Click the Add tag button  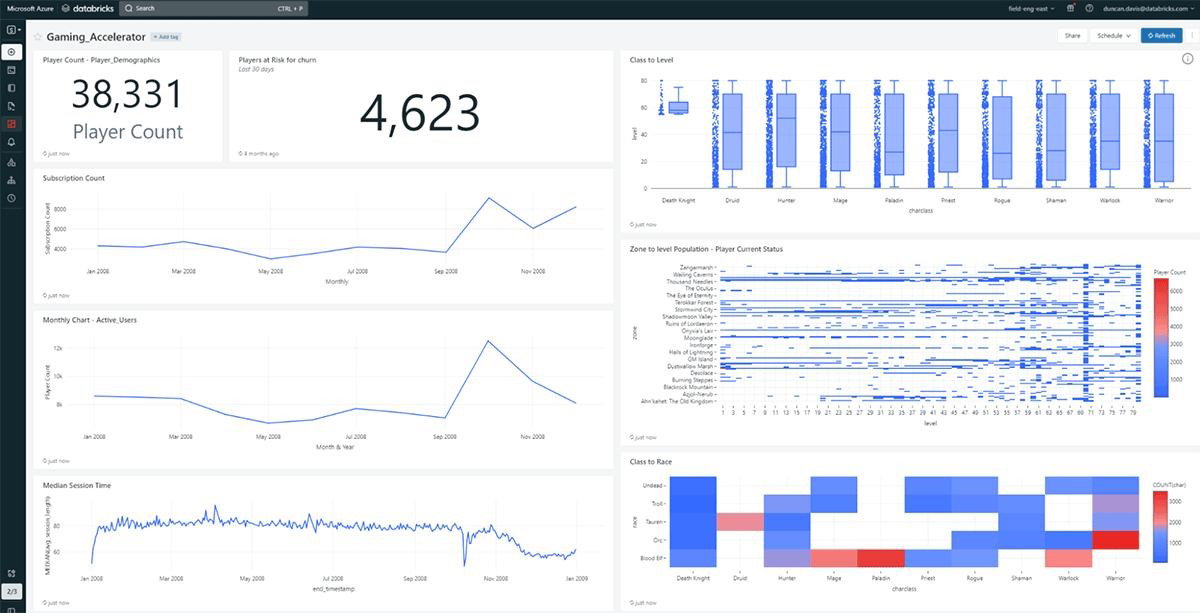click(166, 36)
